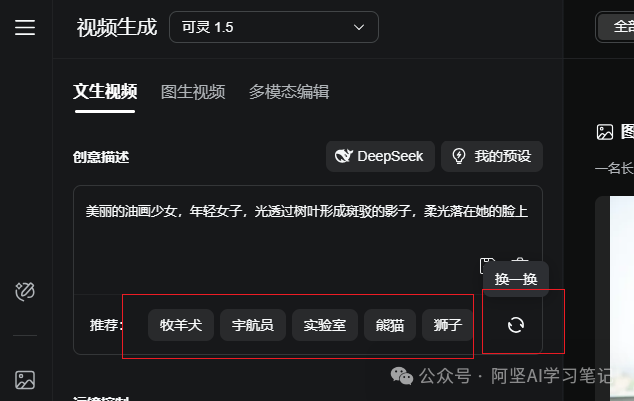
Task: Pick the 实验室 recommendation tag
Action: (325, 325)
